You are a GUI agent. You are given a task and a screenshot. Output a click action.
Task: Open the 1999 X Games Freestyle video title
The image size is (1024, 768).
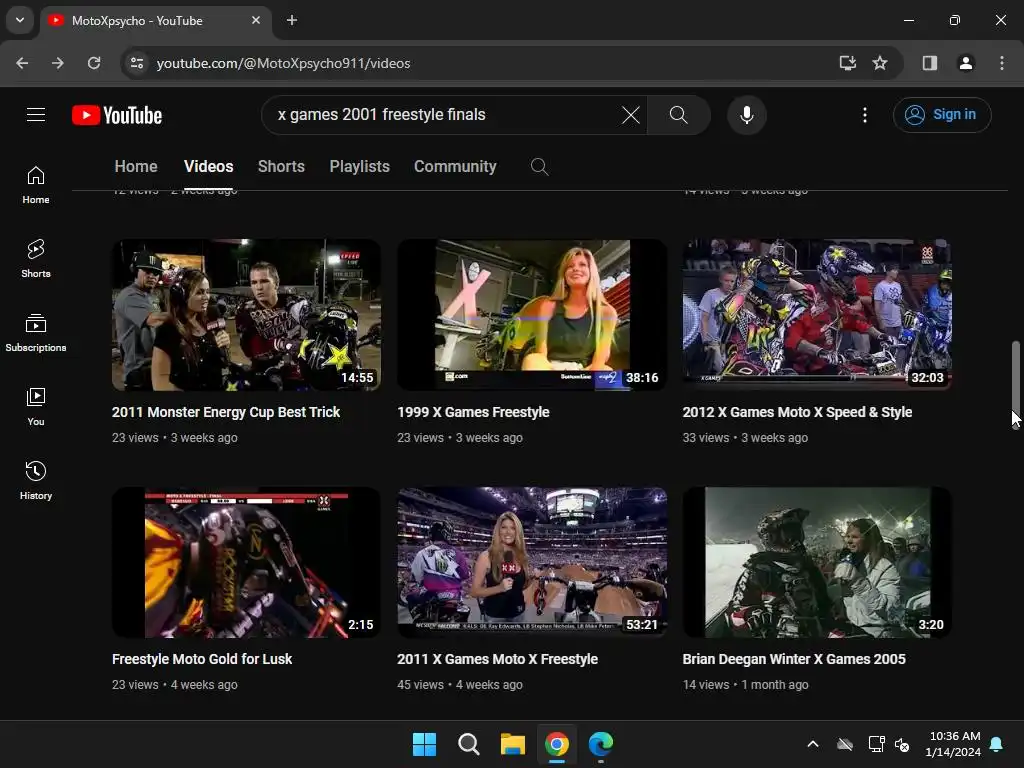click(473, 412)
